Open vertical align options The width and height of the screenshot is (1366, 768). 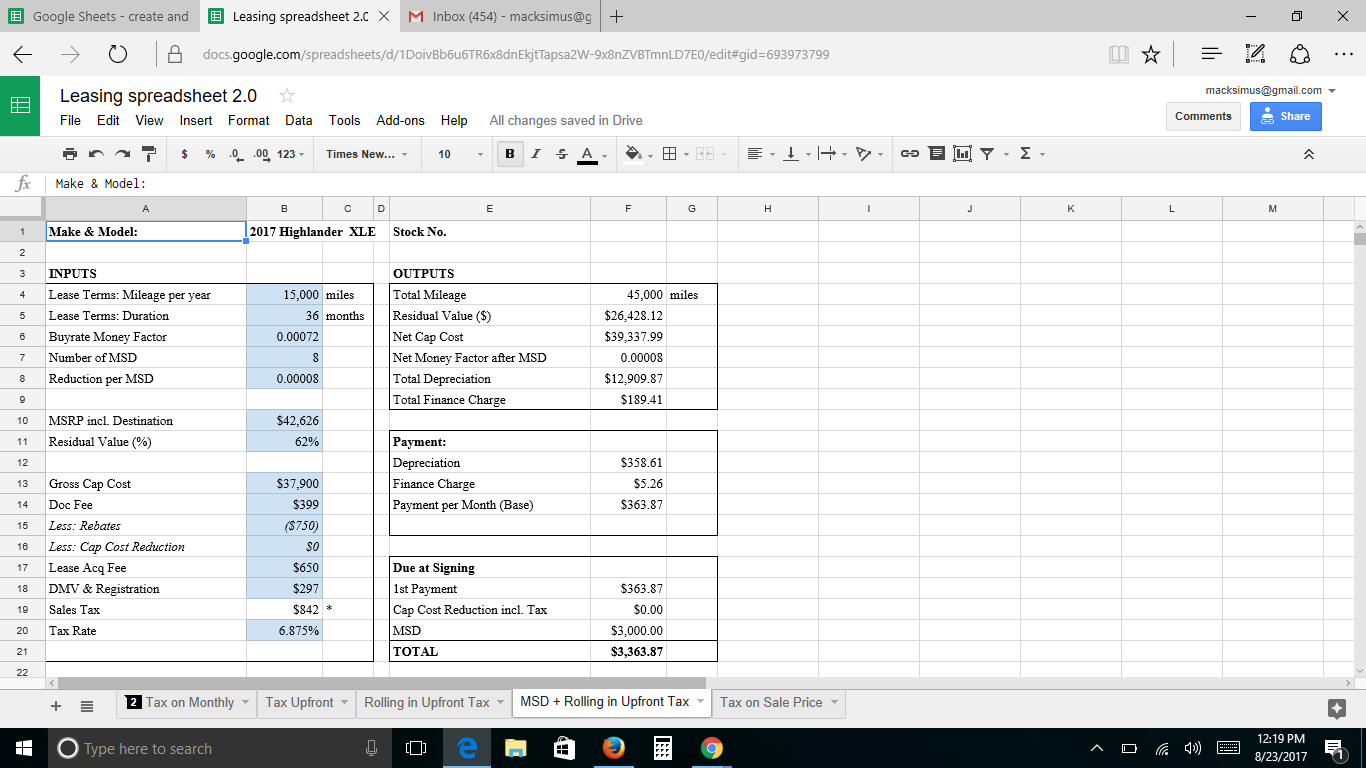click(x=796, y=154)
